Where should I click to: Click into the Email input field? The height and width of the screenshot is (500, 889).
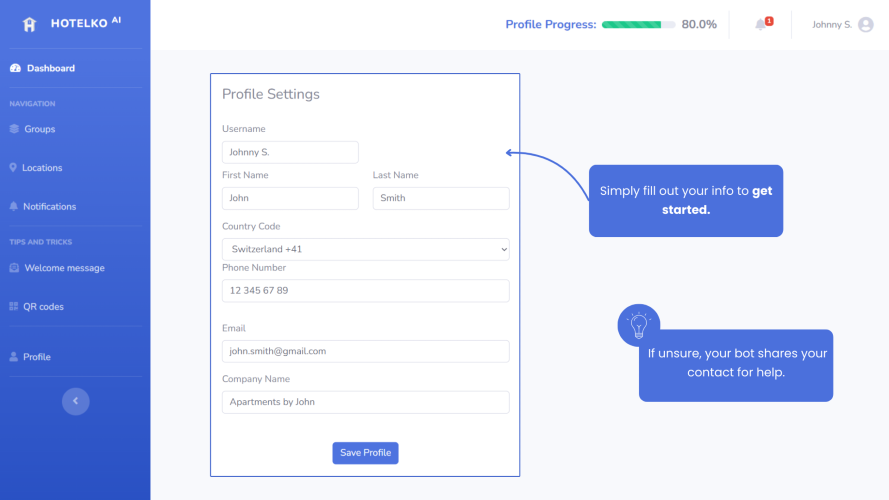point(366,351)
